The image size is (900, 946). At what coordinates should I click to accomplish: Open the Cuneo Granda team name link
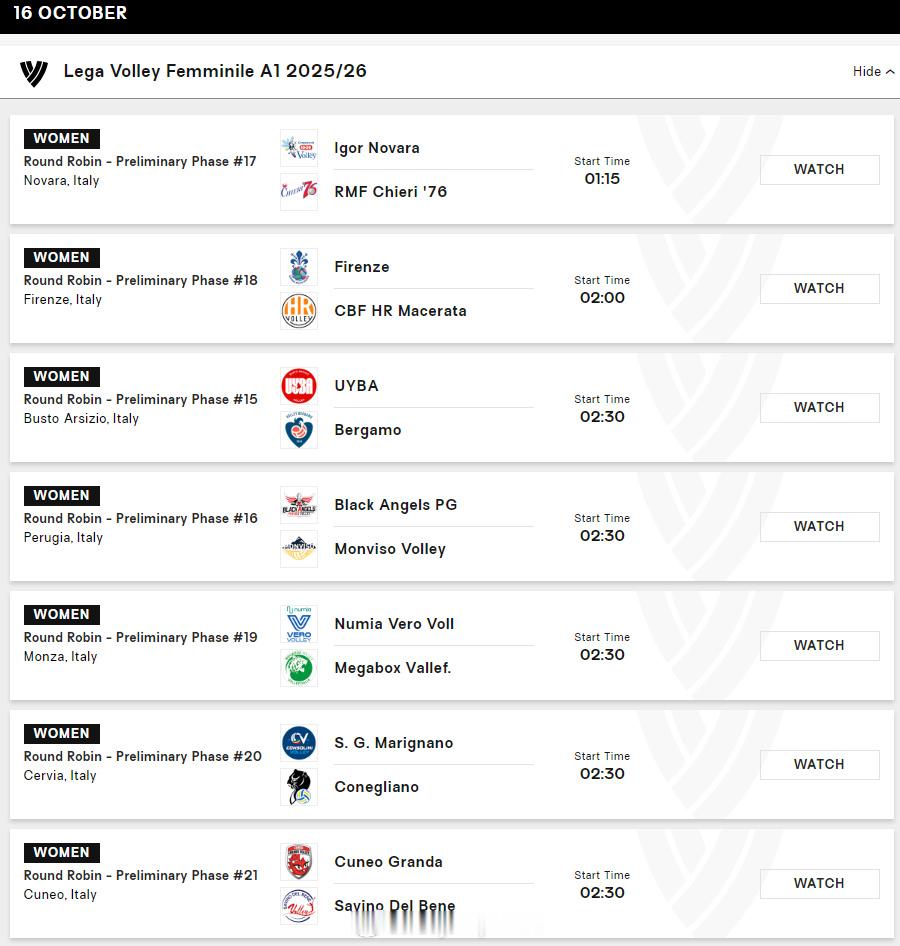pyautogui.click(x=388, y=862)
